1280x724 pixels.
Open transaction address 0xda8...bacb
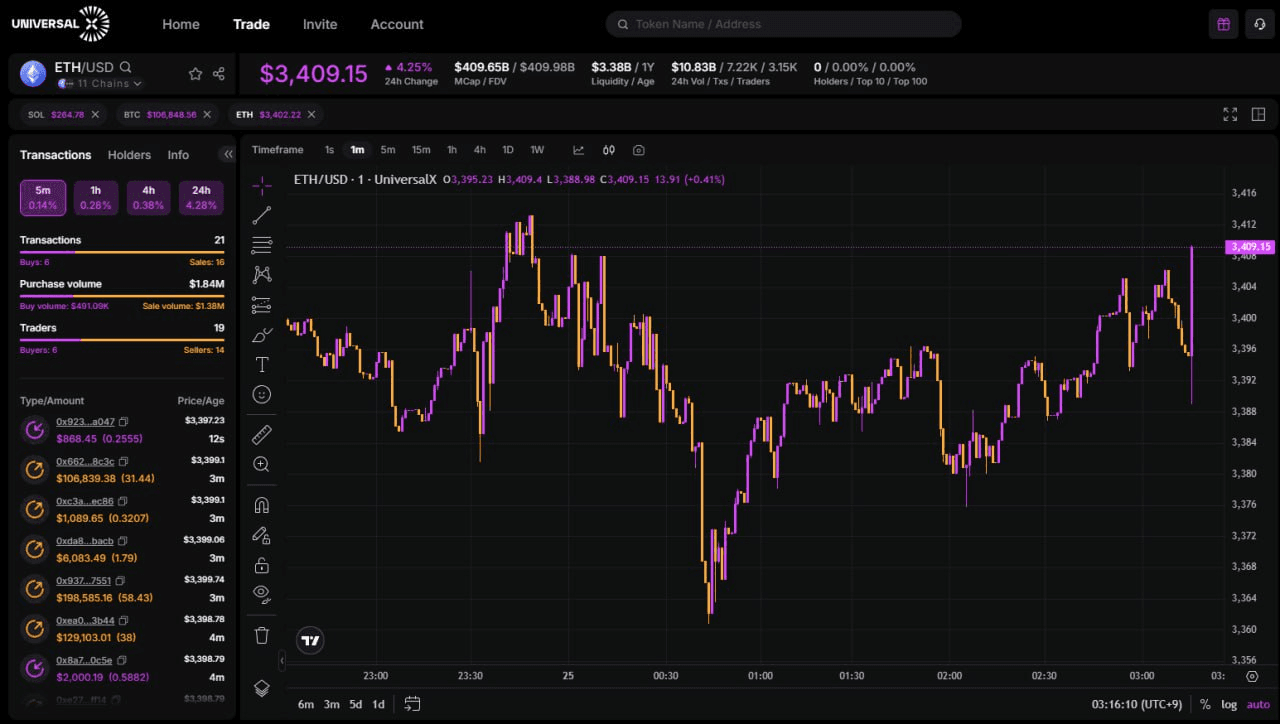(x=85, y=541)
